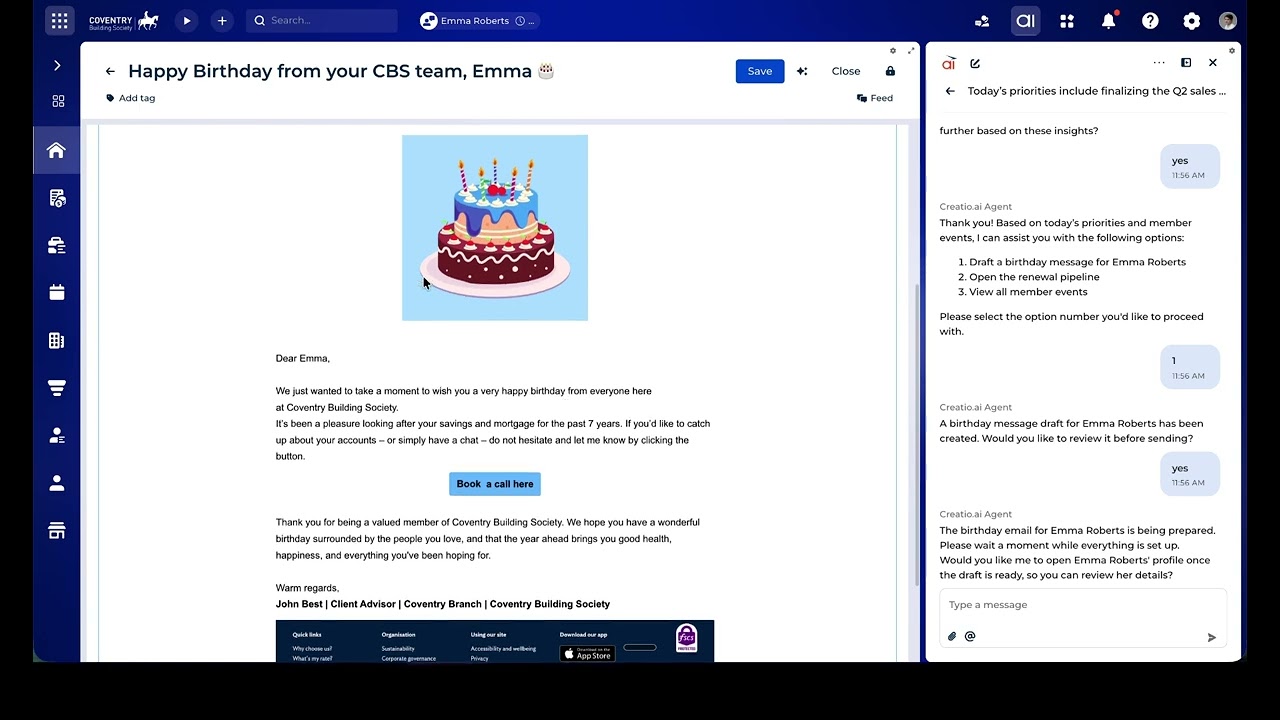The image size is (1280, 720).
Task: Close the AI chat panel
Action: click(x=1213, y=63)
